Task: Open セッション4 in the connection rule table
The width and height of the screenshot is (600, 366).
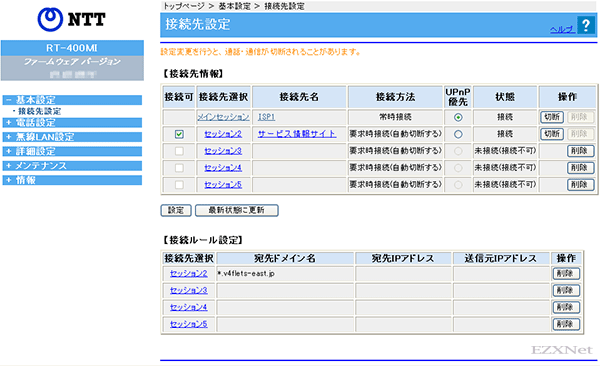Action: (189, 307)
